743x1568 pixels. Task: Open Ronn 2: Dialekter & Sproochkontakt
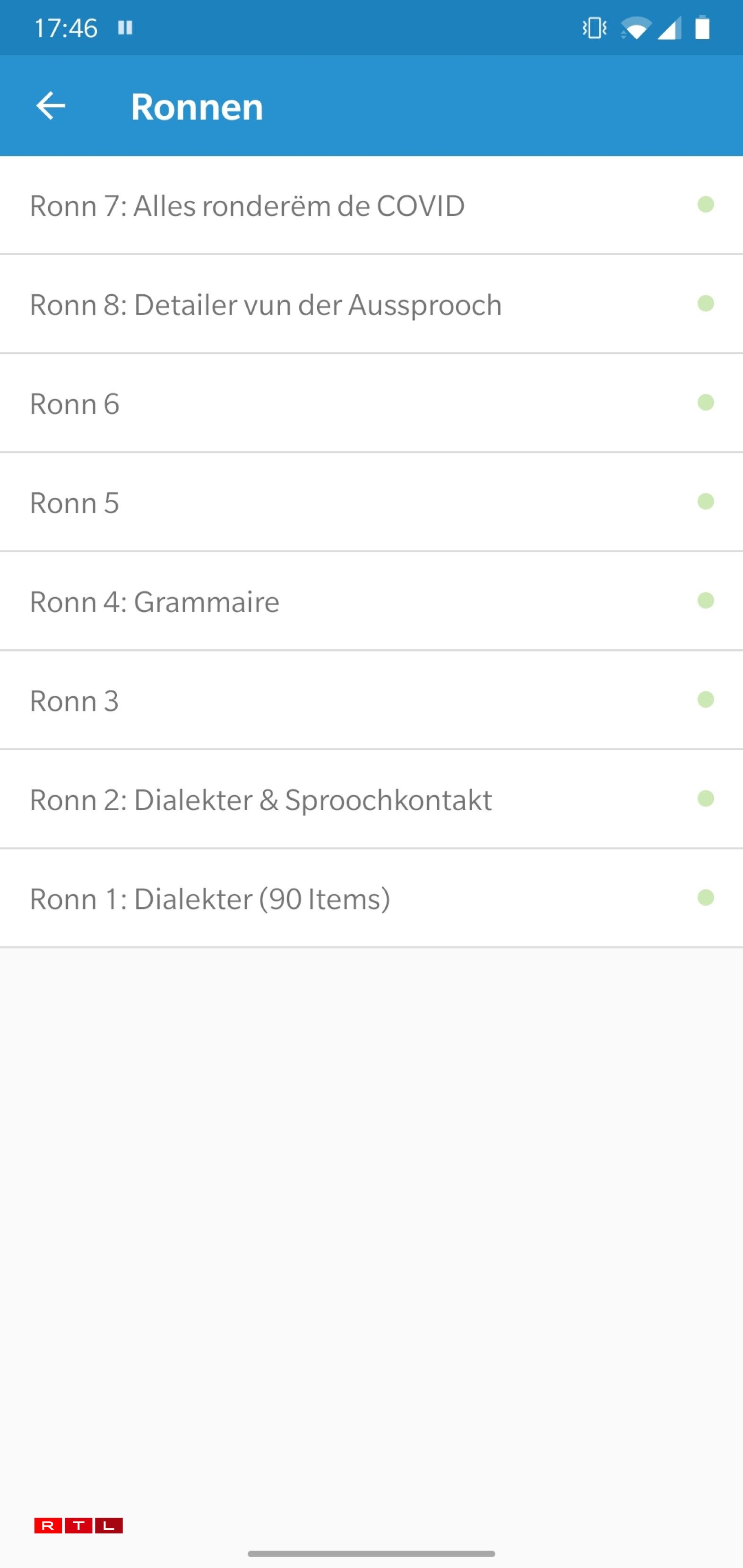point(260,800)
